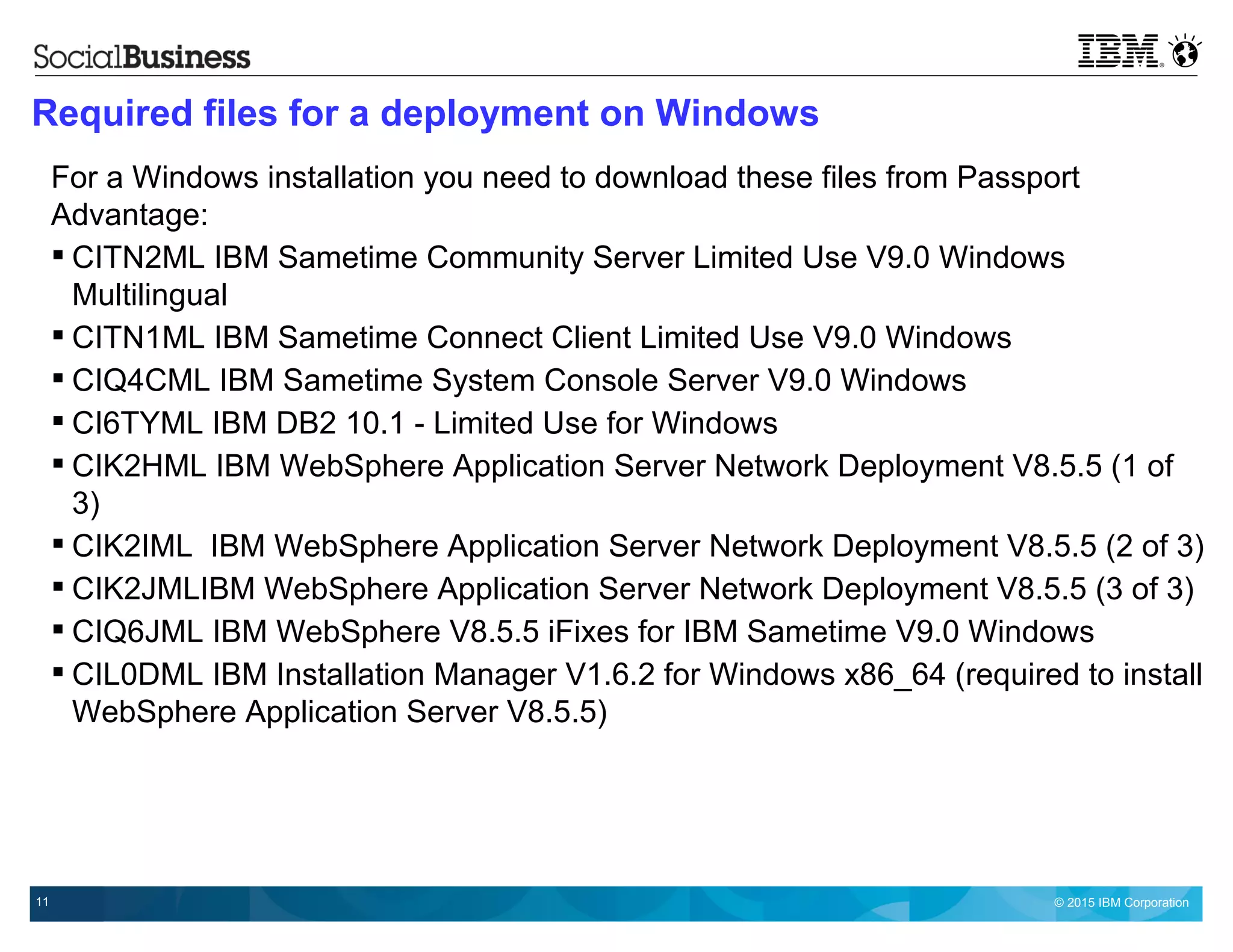Viewport: 1233px width, 952px height.
Task: Click the smarter planet globe icon
Action: pyautogui.click(x=1185, y=51)
